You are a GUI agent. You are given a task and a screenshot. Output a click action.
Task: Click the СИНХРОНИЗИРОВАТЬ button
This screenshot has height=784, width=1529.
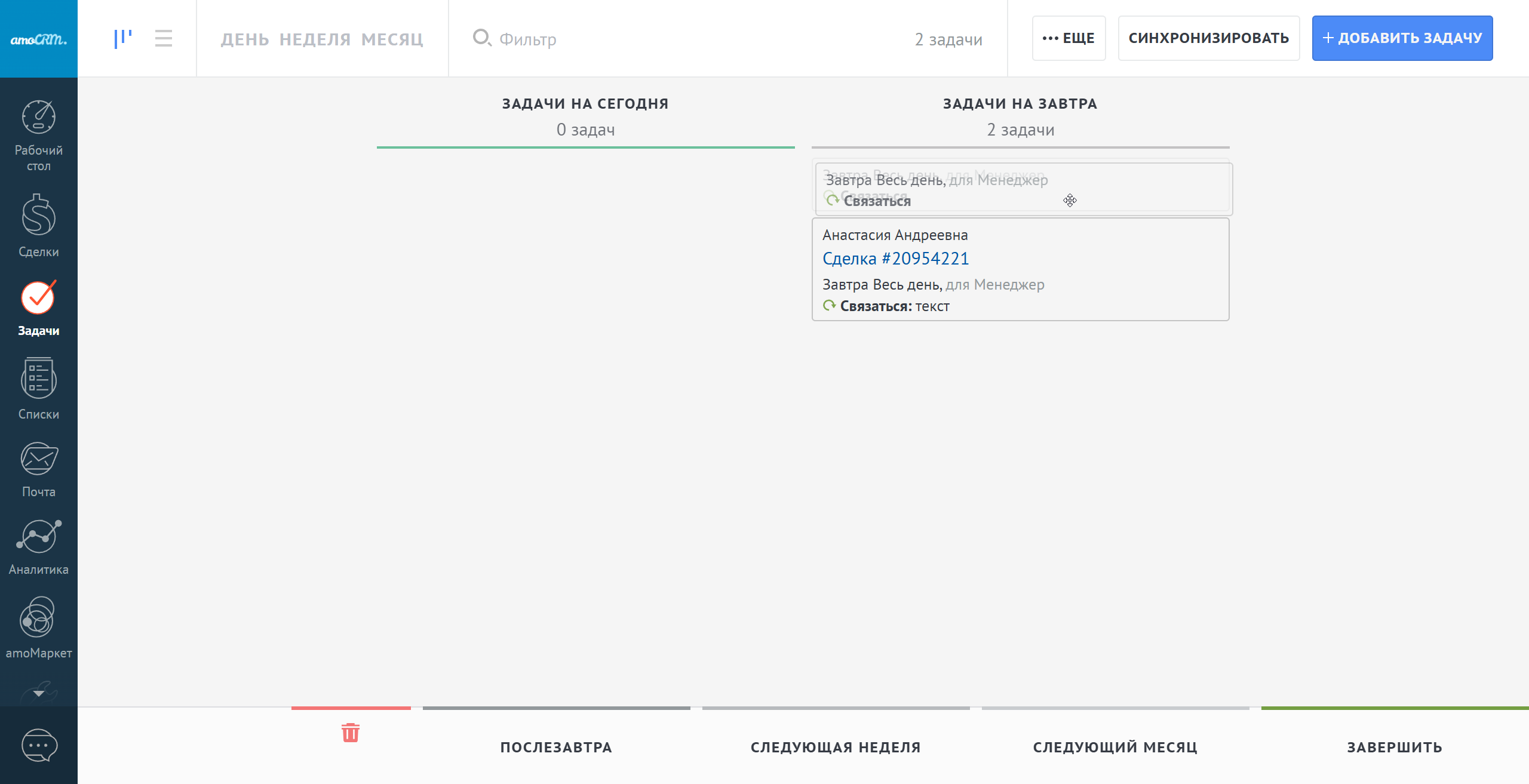coord(1208,38)
